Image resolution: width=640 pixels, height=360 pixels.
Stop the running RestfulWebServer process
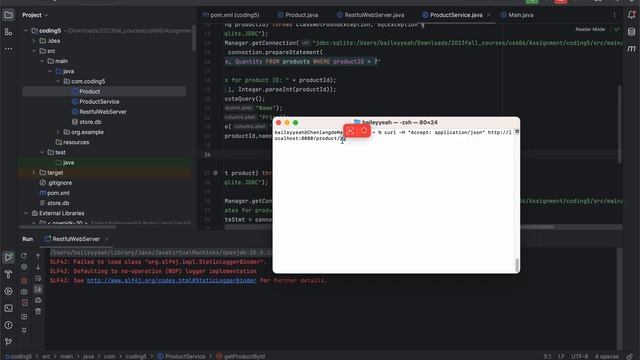pyautogui.click(x=24, y=281)
